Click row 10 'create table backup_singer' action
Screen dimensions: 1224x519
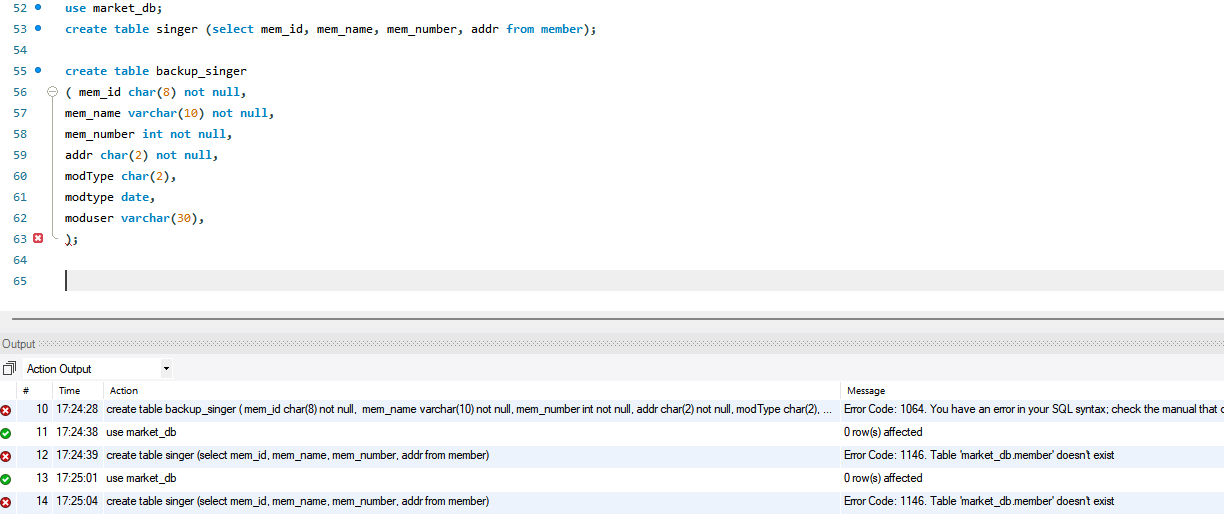click(469, 409)
